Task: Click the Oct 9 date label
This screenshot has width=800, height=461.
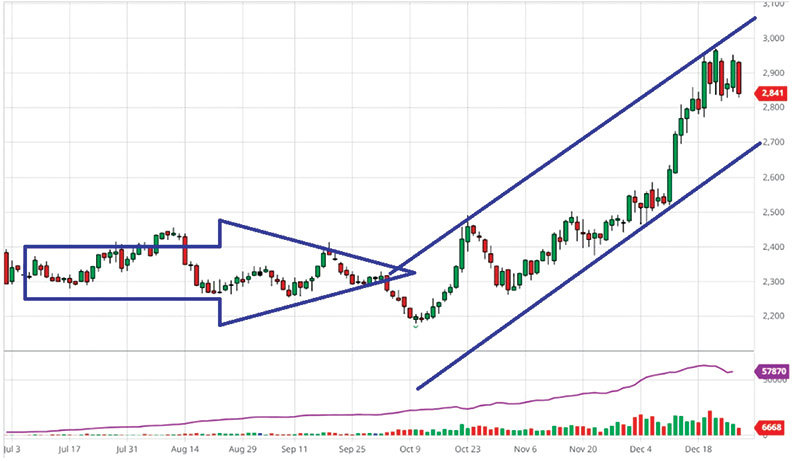Action: point(410,449)
